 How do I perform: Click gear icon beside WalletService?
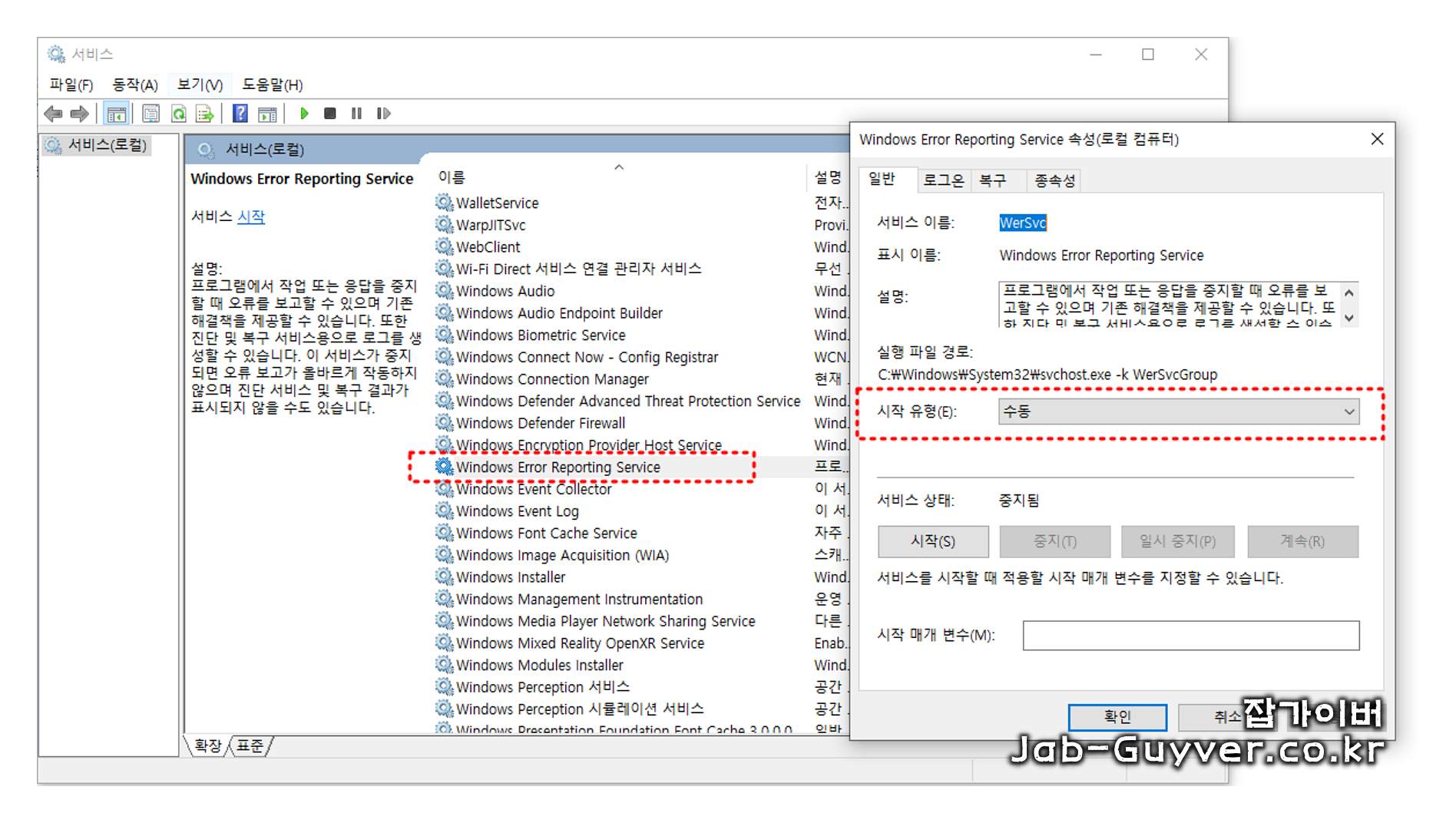click(444, 202)
